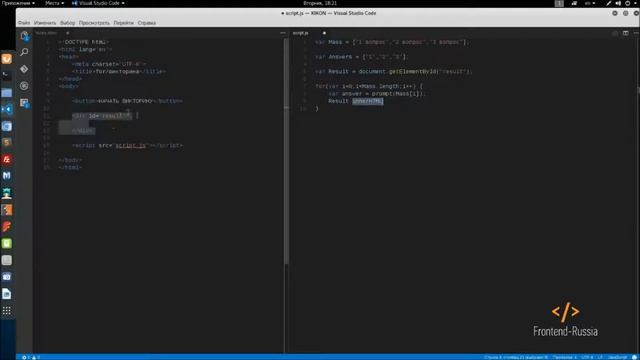Launch Terminal from the dock
This screenshot has height=360, width=640.
tap(7, 76)
